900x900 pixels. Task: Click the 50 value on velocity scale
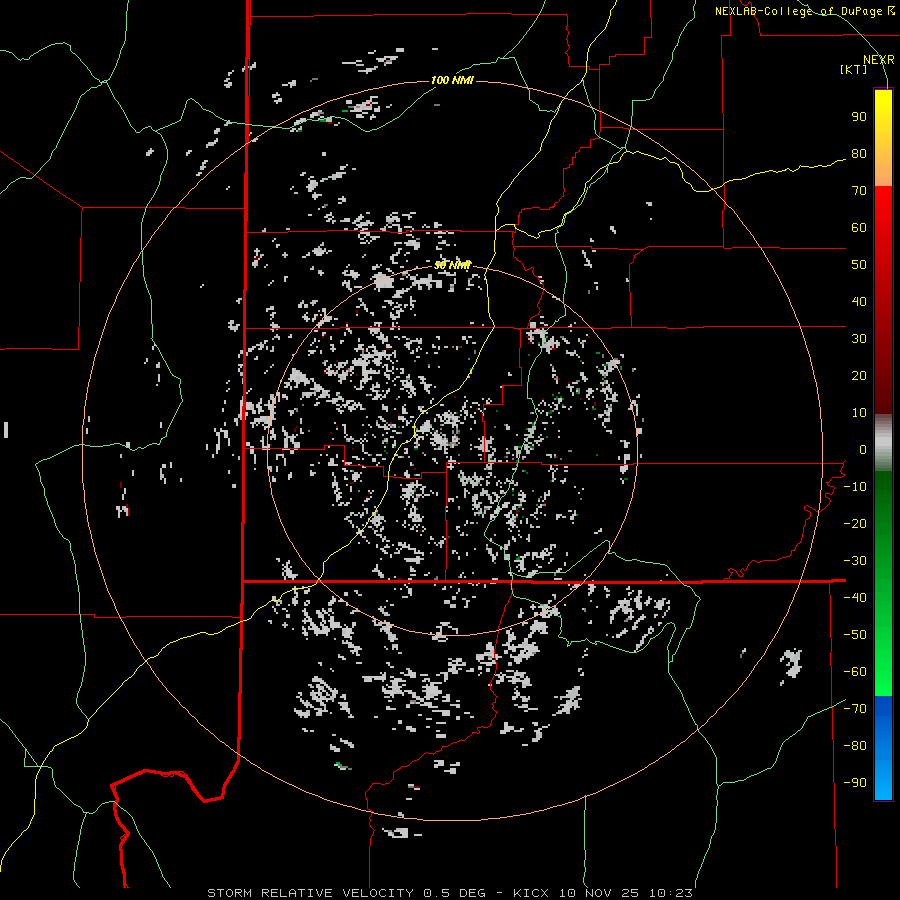(x=859, y=265)
